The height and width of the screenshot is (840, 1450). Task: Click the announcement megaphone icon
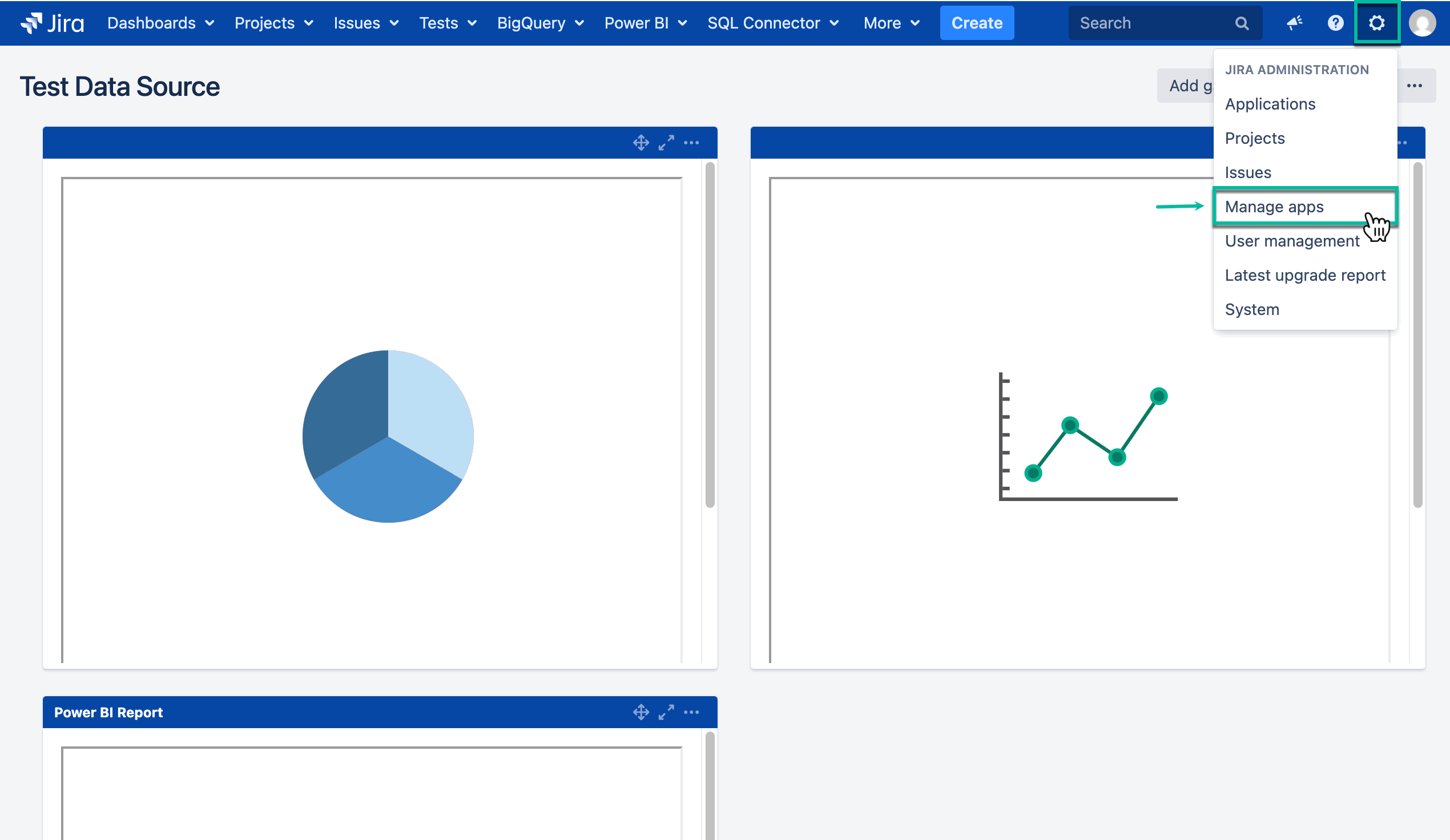pyautogui.click(x=1295, y=23)
